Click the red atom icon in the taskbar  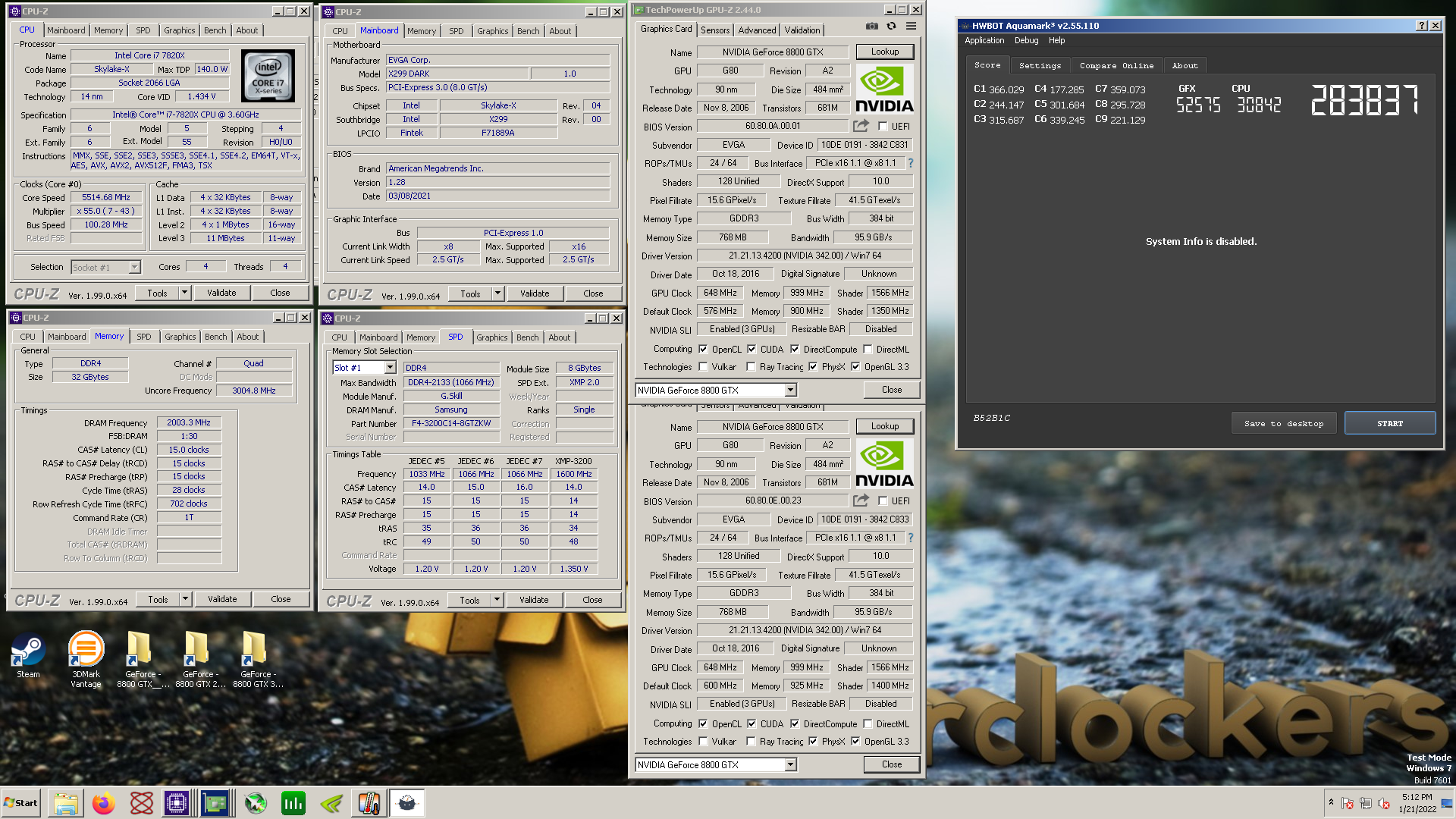click(142, 803)
